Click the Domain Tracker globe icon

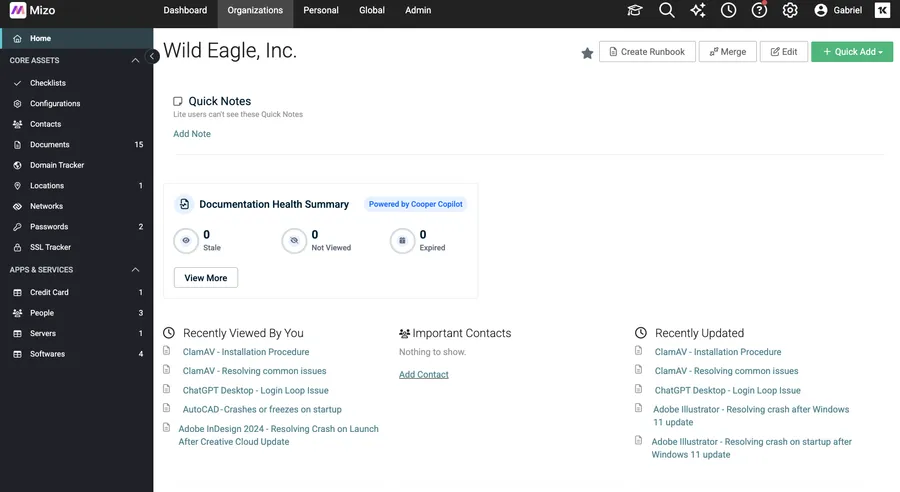pos(17,165)
